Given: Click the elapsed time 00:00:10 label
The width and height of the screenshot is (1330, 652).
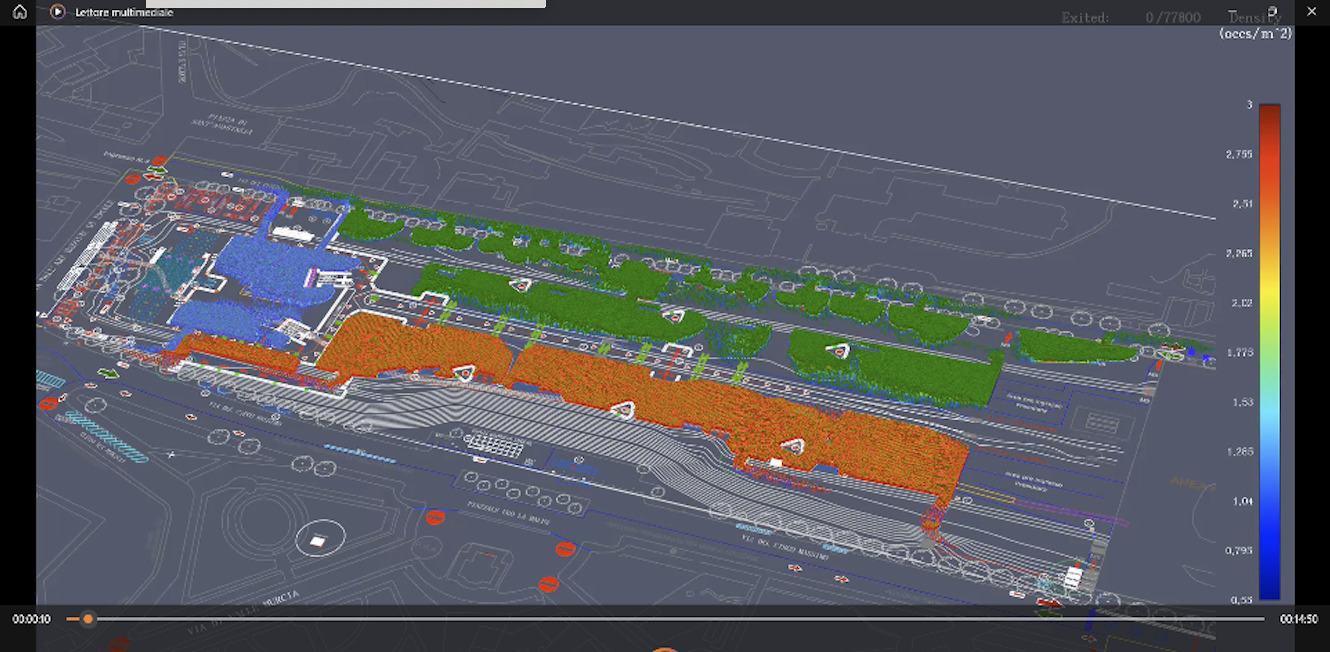Looking at the screenshot, I should pyautogui.click(x=32, y=619).
